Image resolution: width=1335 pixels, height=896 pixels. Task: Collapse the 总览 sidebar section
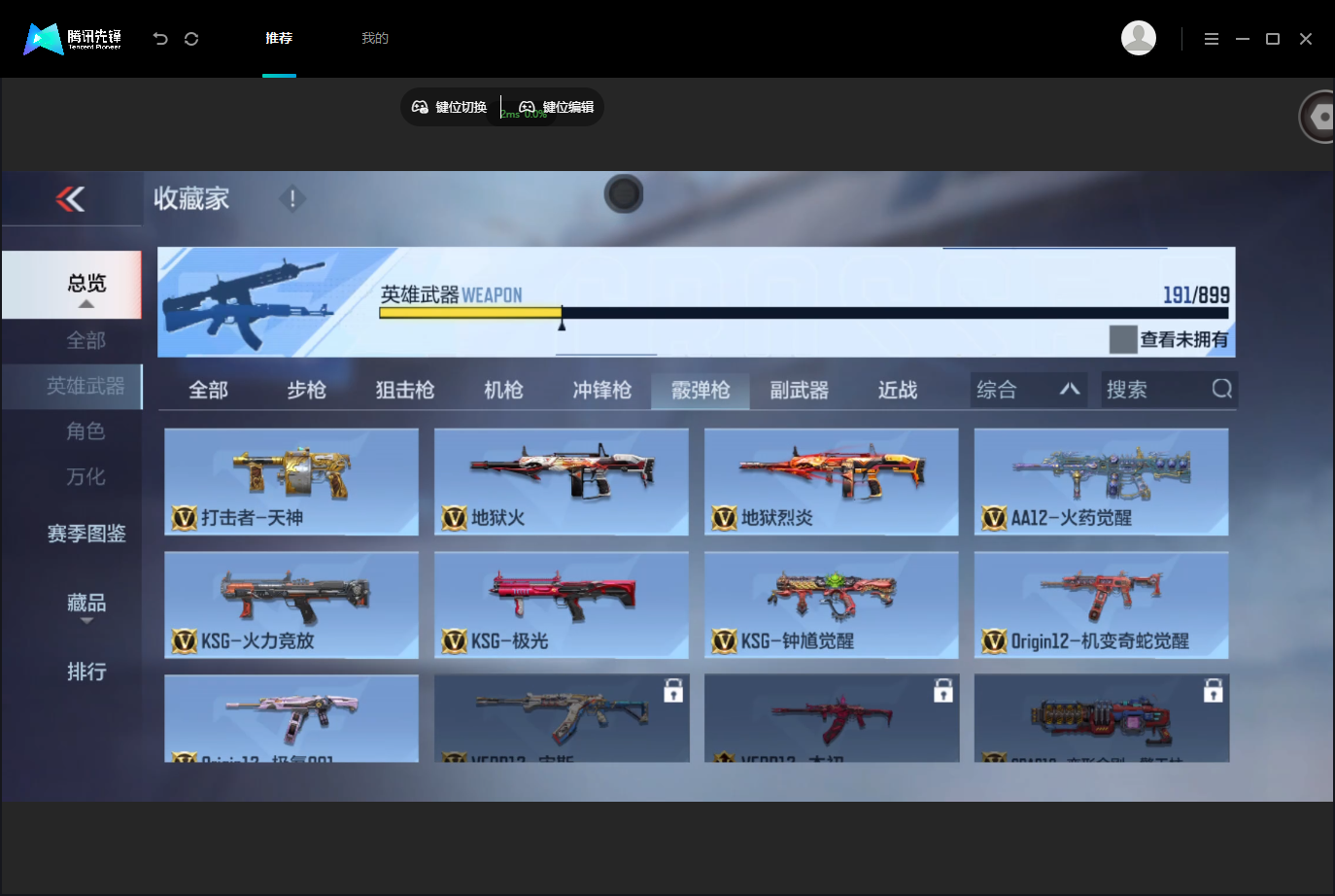[x=72, y=285]
